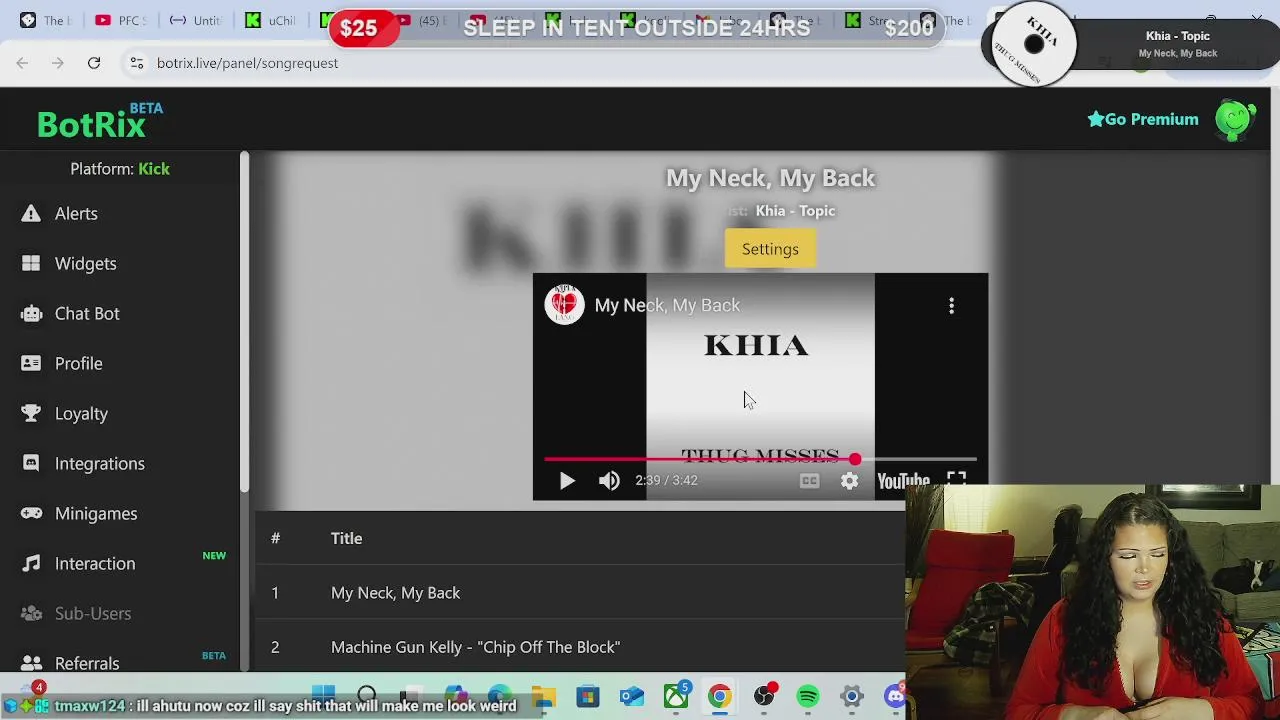Switch to the first browser tab The b
Screen dimensions: 1280x720
click(44, 20)
